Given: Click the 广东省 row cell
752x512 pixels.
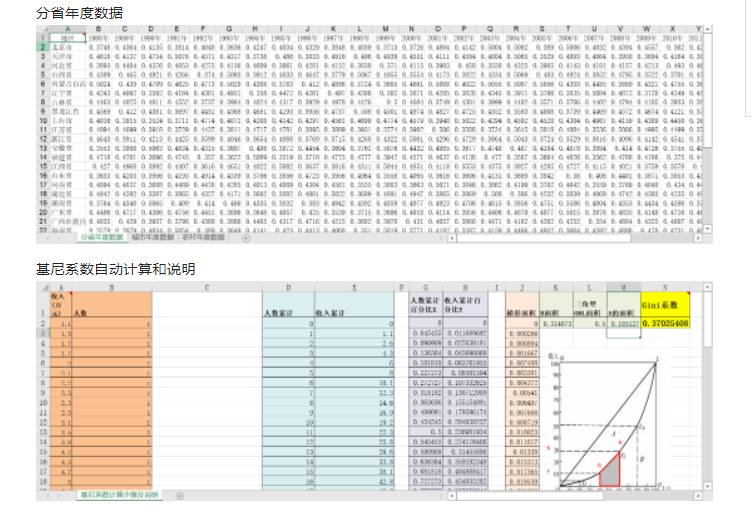Looking at the screenshot, I should point(68,212).
